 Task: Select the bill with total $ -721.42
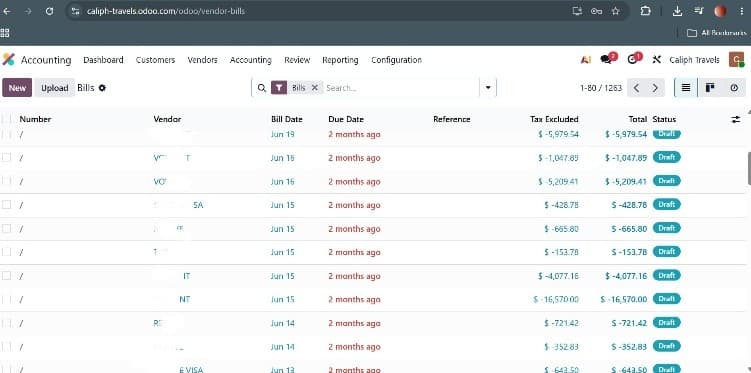point(6,323)
